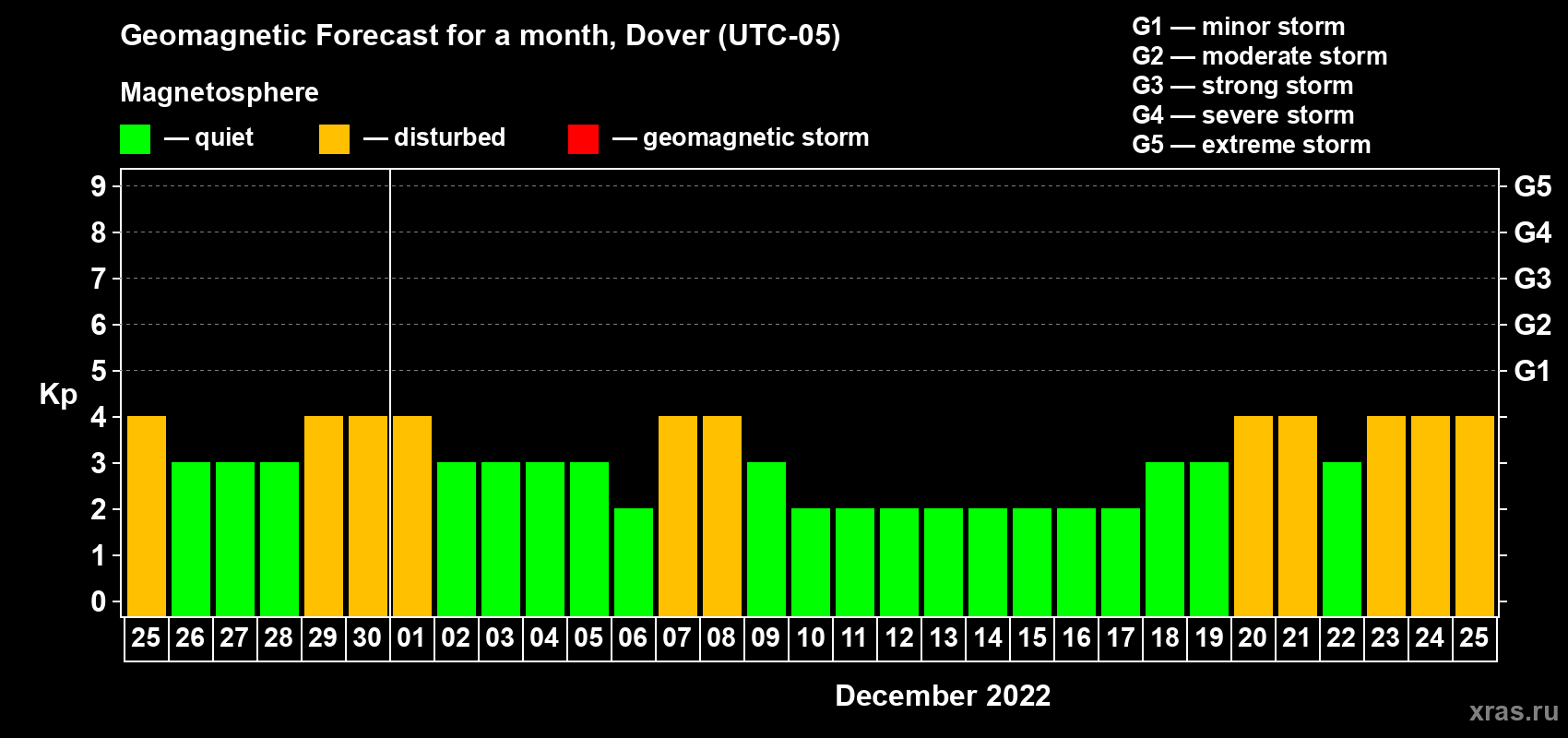Click the green bar for date 12
Image resolution: width=1568 pixels, height=738 pixels.
(x=899, y=563)
